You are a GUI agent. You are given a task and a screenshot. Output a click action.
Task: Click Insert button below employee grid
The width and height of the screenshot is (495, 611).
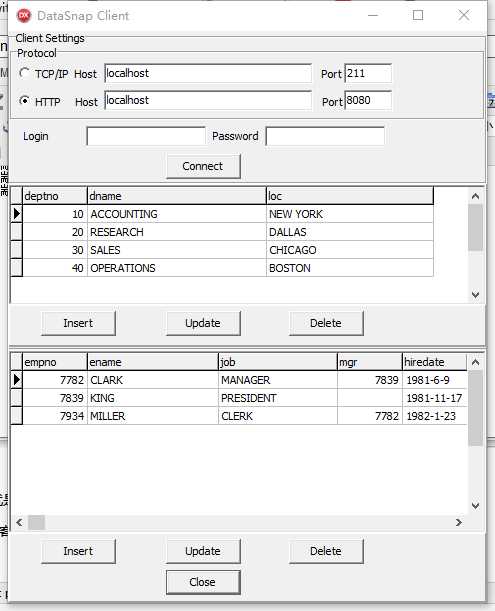pyautogui.click(x=78, y=551)
